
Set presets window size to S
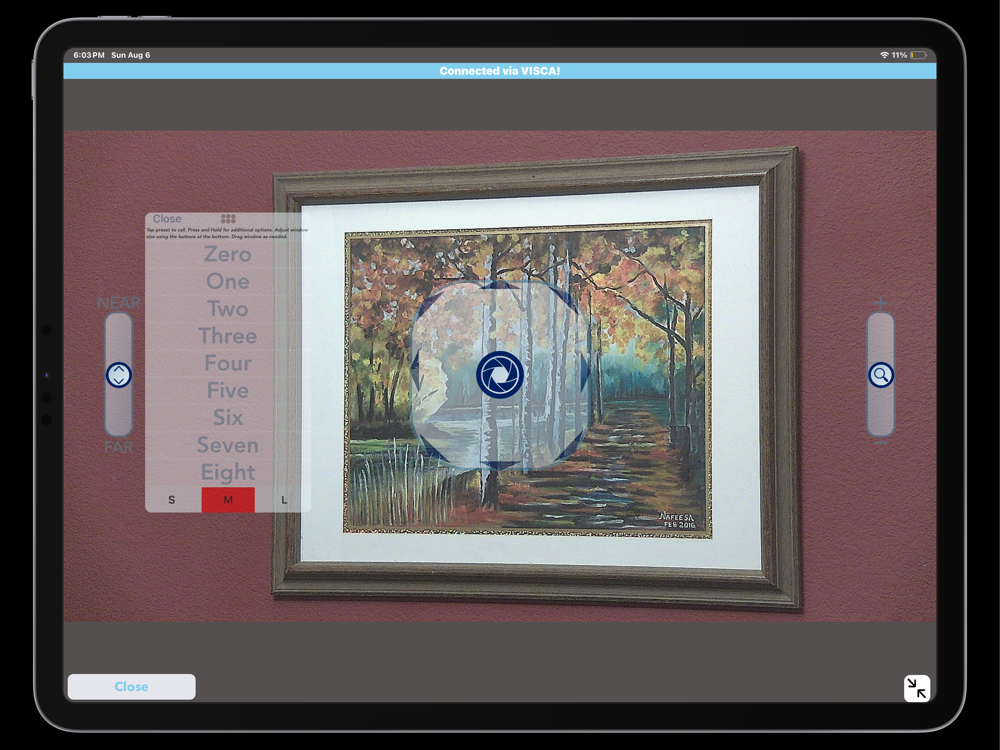172,500
